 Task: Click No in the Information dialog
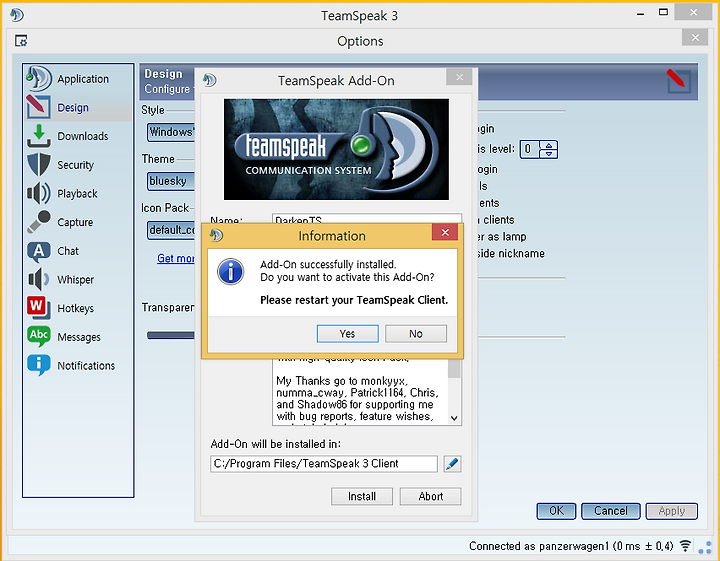click(416, 334)
